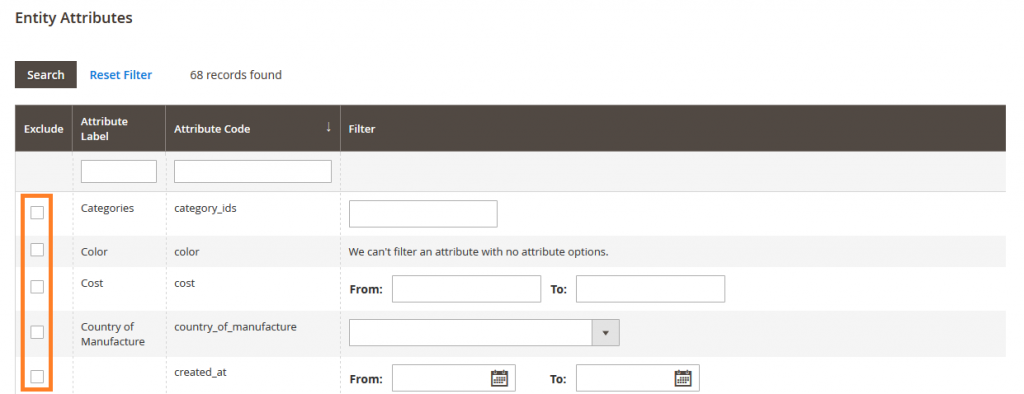Viewport: 1024px width, 394px height.
Task: Click the Filter column header
Action: (673, 129)
